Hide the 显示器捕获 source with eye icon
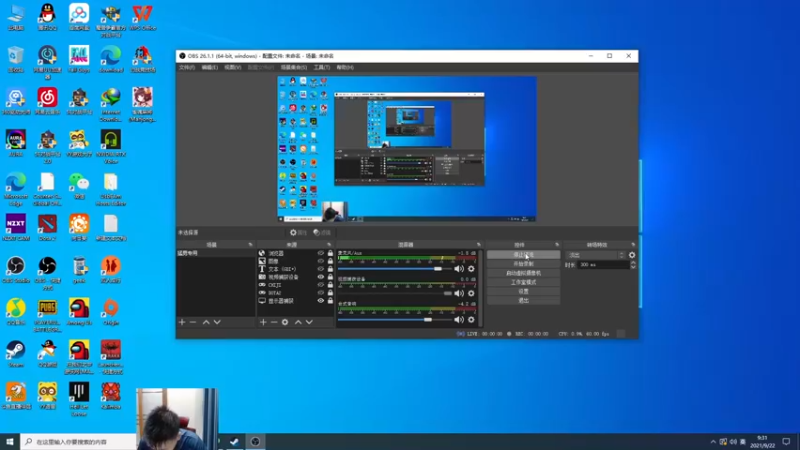Image resolution: width=800 pixels, height=450 pixels. 320,301
